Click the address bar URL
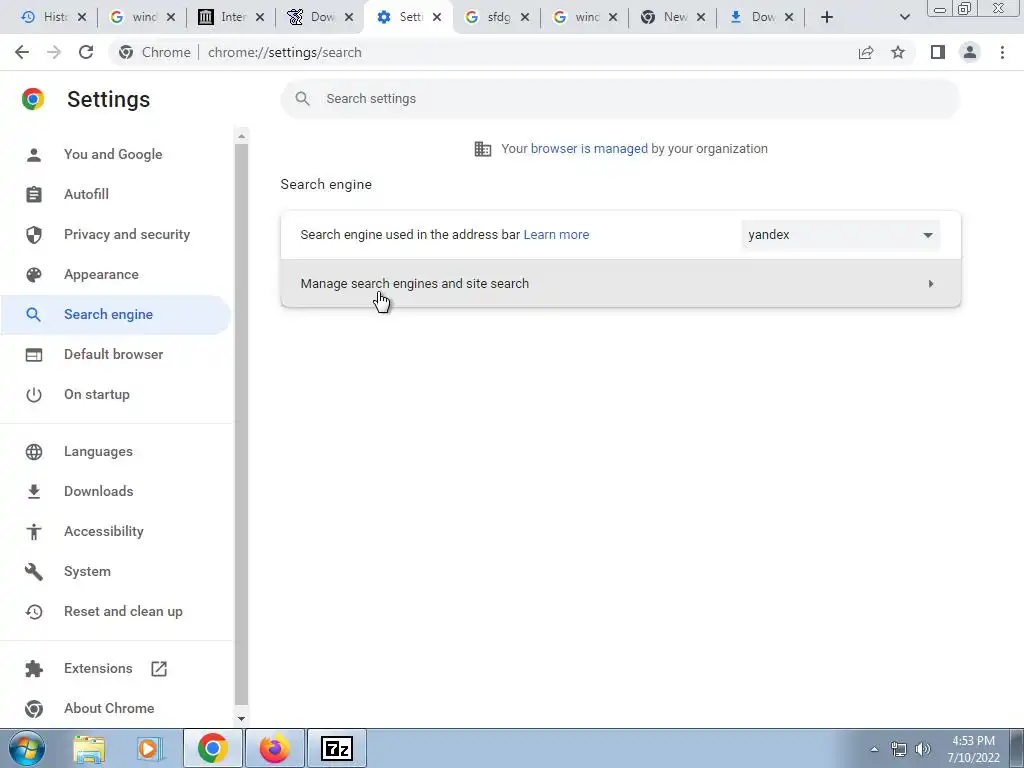This screenshot has width=1024, height=768. pos(285,52)
